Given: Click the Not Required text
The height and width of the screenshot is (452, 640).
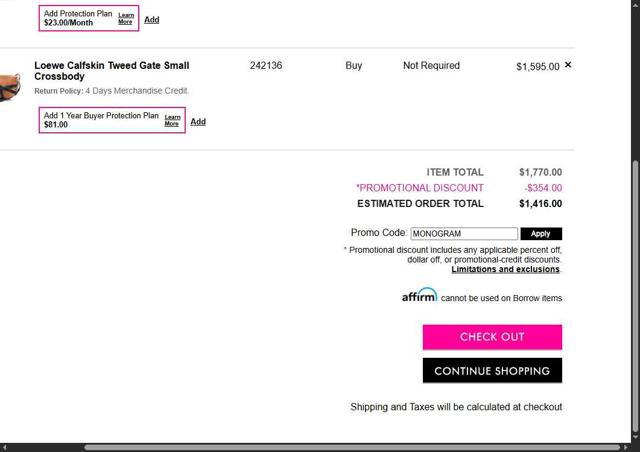Looking at the screenshot, I should click(431, 65).
